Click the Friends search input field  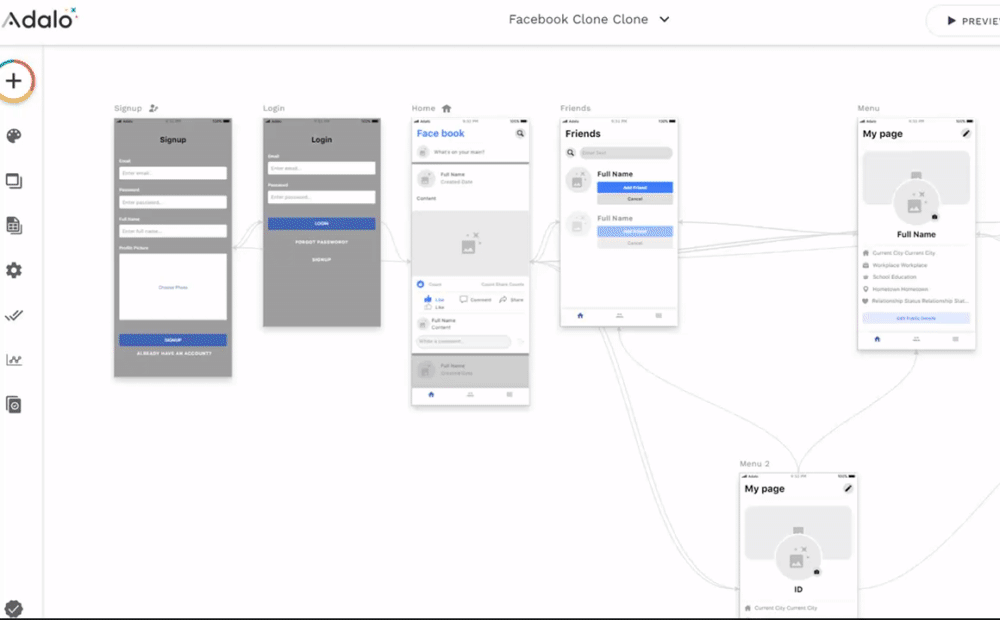pos(626,153)
